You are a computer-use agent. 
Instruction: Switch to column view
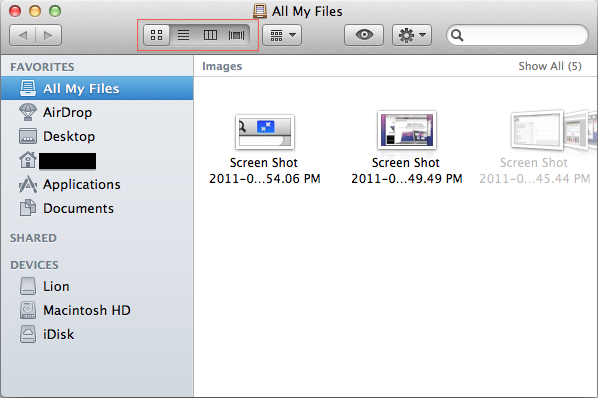pyautogui.click(x=210, y=35)
